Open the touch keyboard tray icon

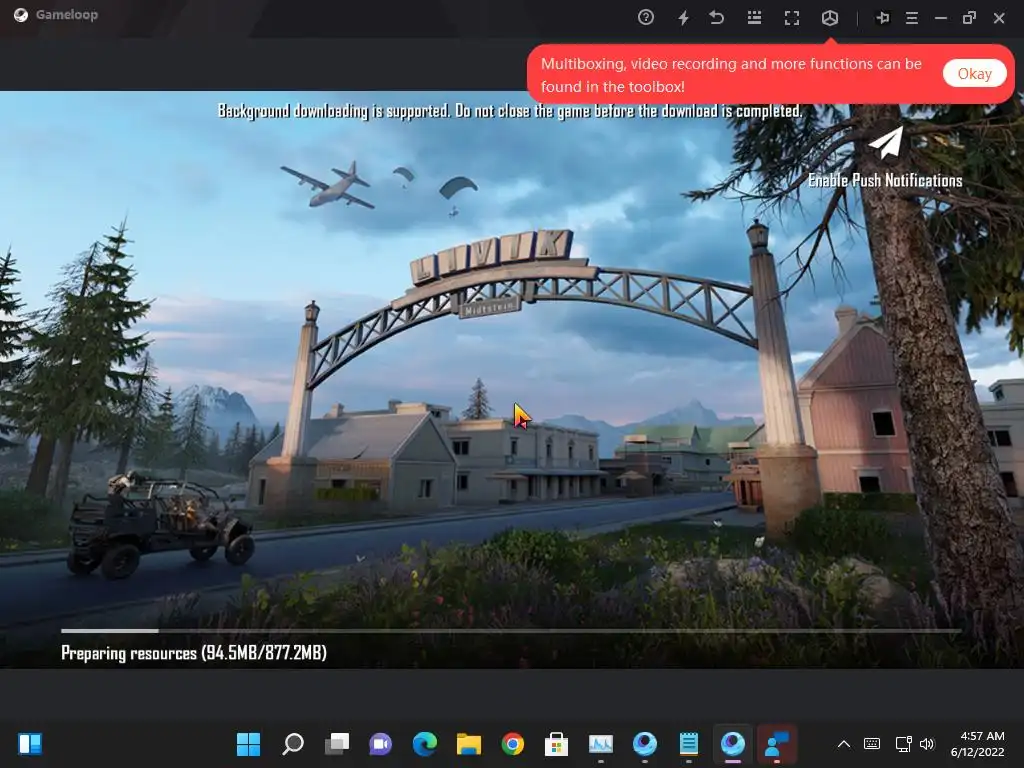pyautogui.click(x=872, y=744)
